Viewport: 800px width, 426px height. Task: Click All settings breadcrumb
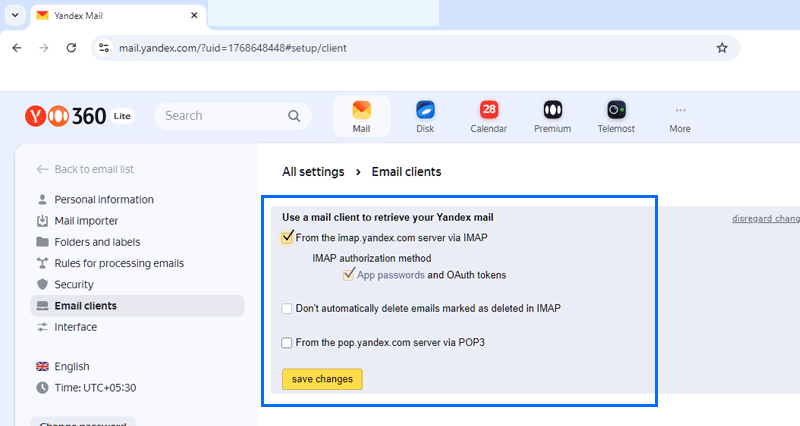tap(313, 172)
